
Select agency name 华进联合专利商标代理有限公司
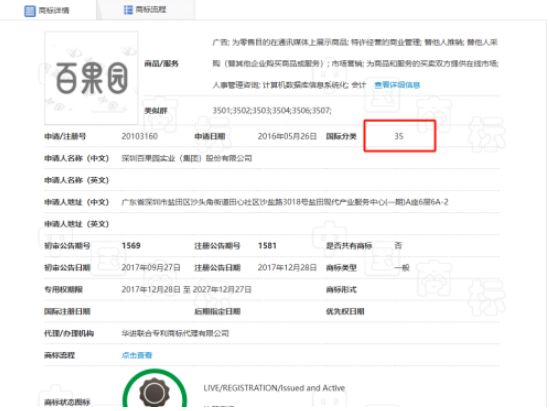point(175,333)
